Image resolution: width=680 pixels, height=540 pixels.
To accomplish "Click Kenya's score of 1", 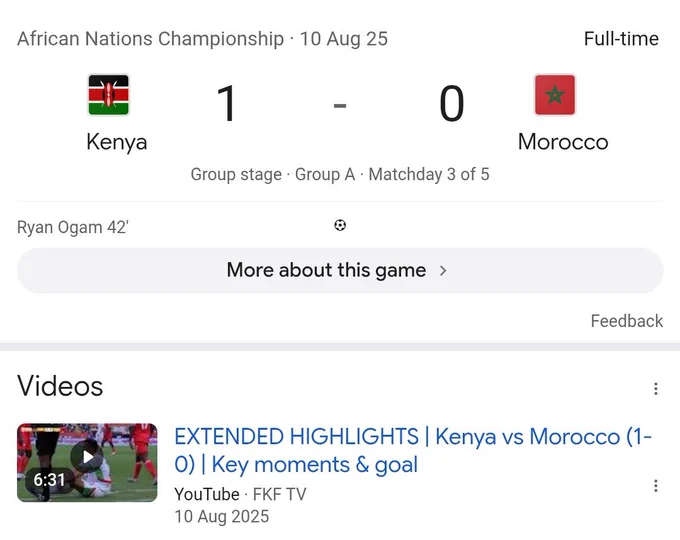I will pyautogui.click(x=226, y=104).
